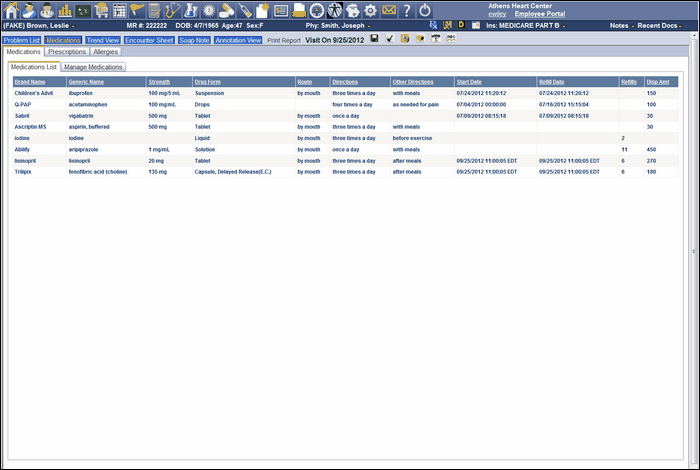Open the settings gear icon
This screenshot has width=700, height=470.
point(371,10)
